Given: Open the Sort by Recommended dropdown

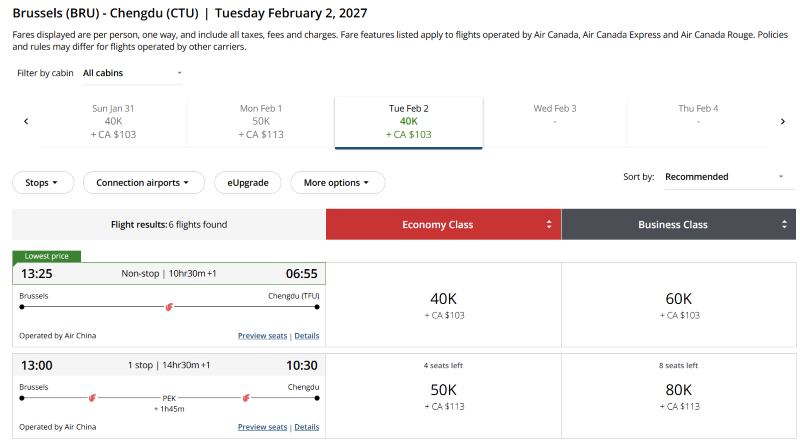Looking at the screenshot, I should click(x=724, y=177).
